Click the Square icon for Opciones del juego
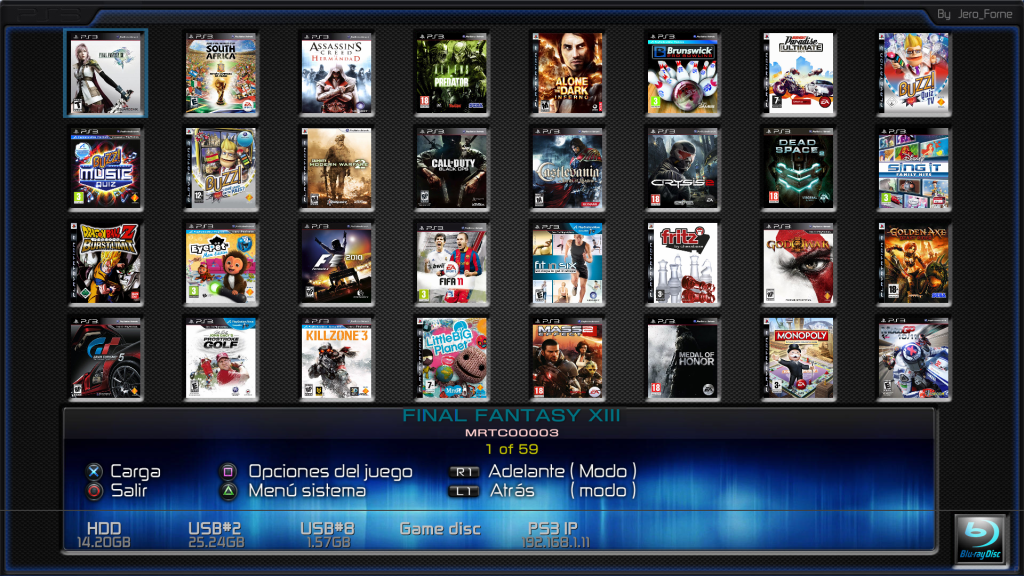Image resolution: width=1024 pixels, height=576 pixels. pos(228,472)
